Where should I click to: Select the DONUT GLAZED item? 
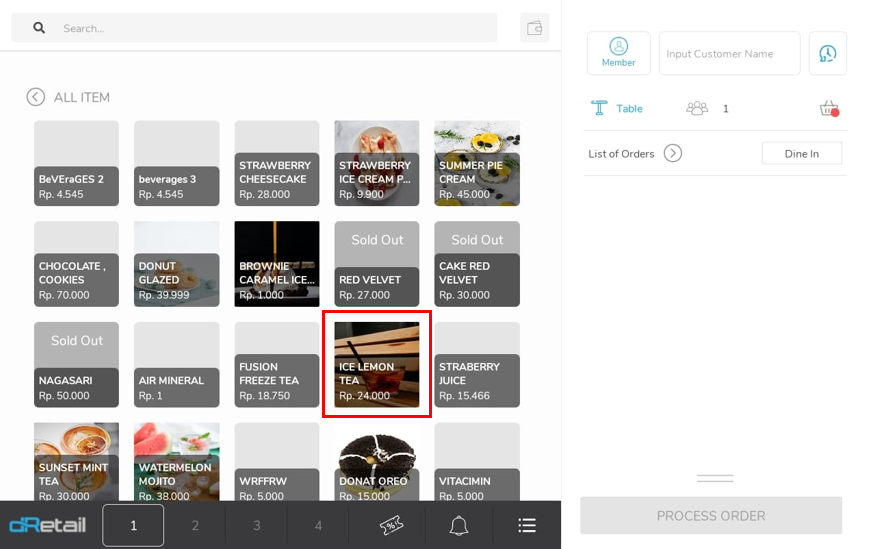[x=177, y=264]
